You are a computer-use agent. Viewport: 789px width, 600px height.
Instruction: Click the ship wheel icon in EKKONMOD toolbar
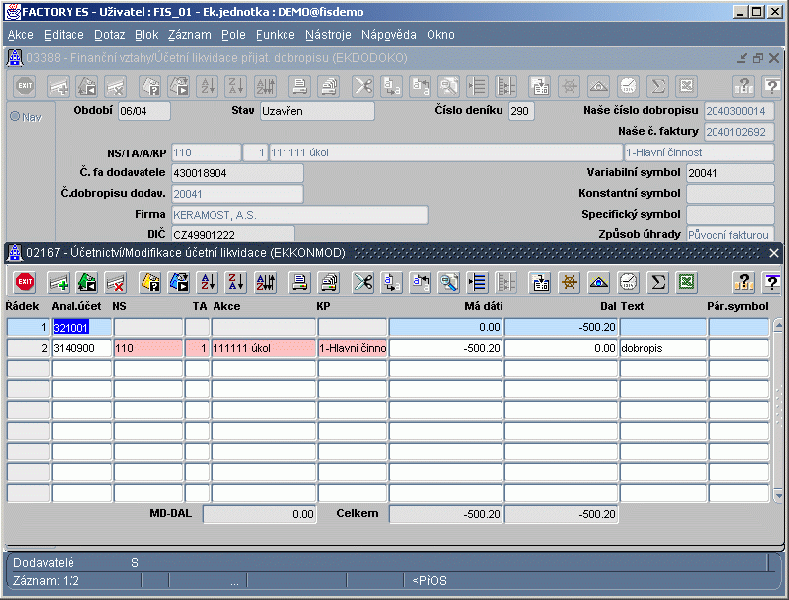click(570, 282)
